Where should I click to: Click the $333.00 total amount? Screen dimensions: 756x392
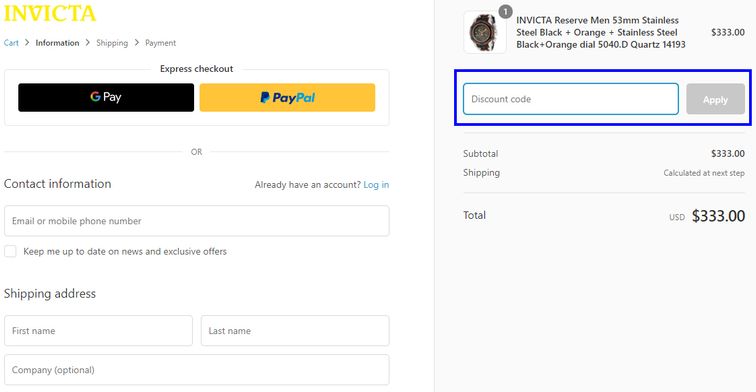point(718,216)
